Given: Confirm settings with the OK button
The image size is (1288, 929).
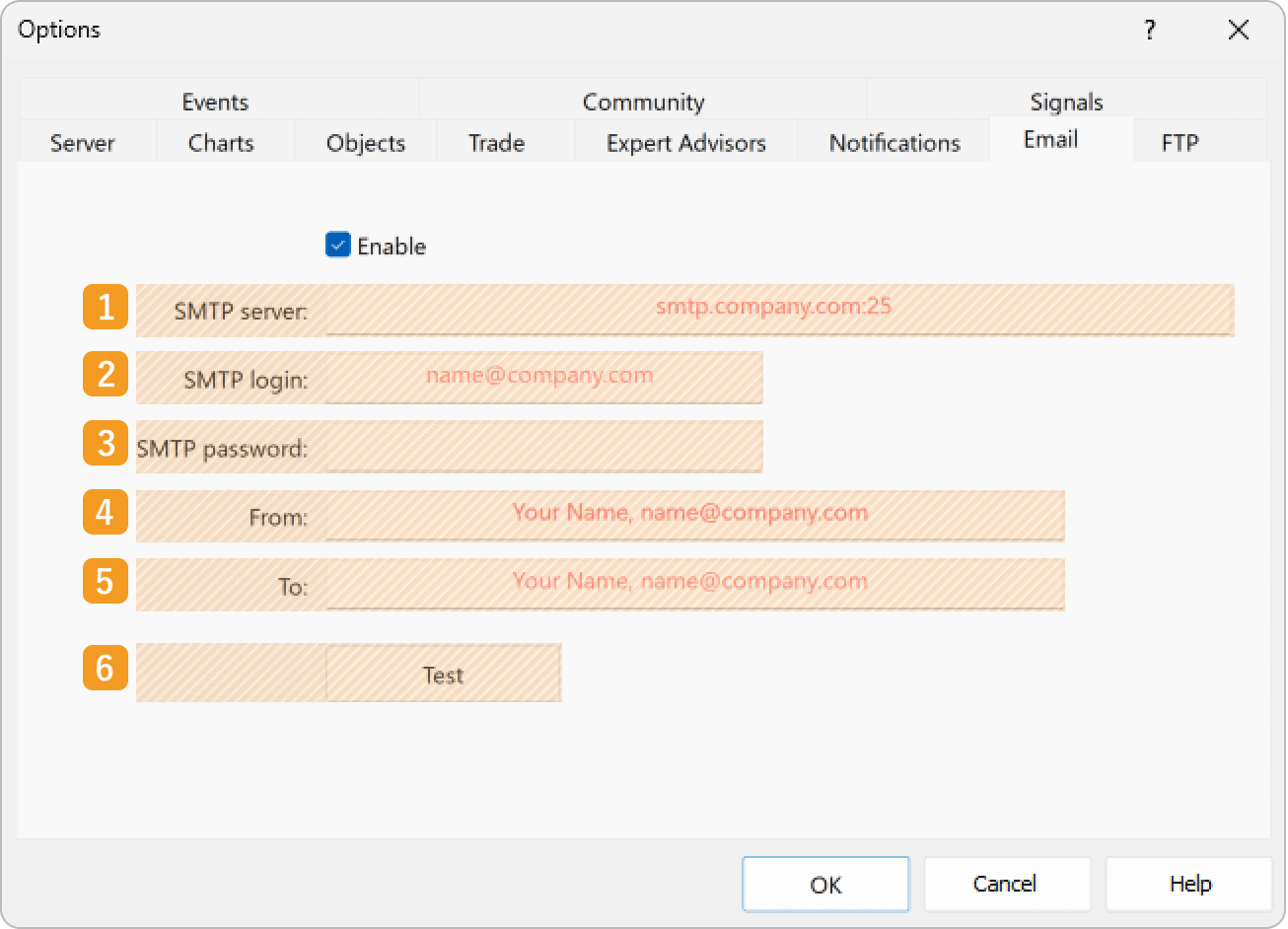Looking at the screenshot, I should click(x=825, y=884).
